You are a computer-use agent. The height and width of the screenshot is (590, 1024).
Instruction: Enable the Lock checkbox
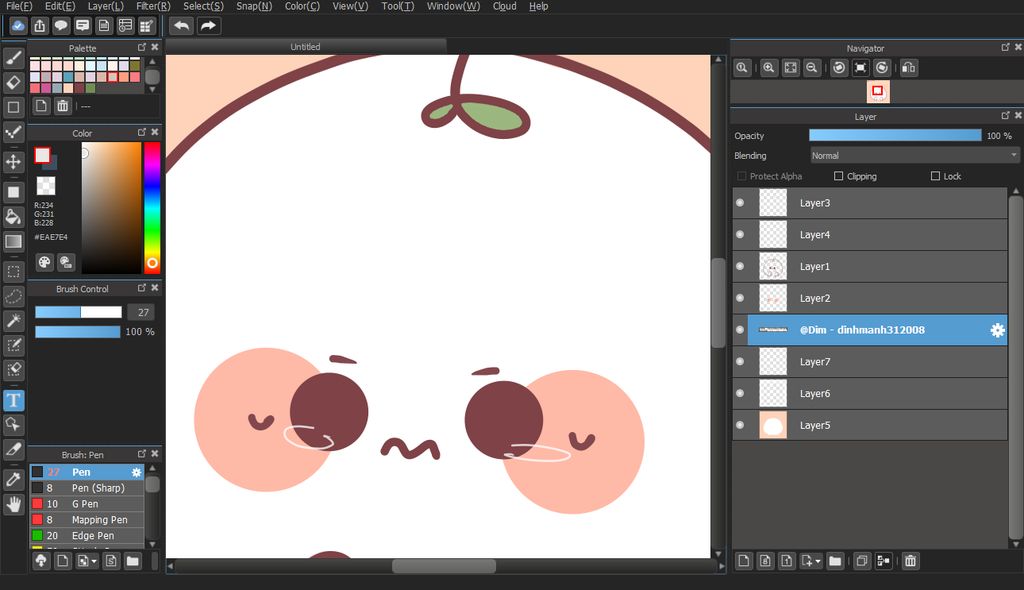pyautogui.click(x=935, y=176)
